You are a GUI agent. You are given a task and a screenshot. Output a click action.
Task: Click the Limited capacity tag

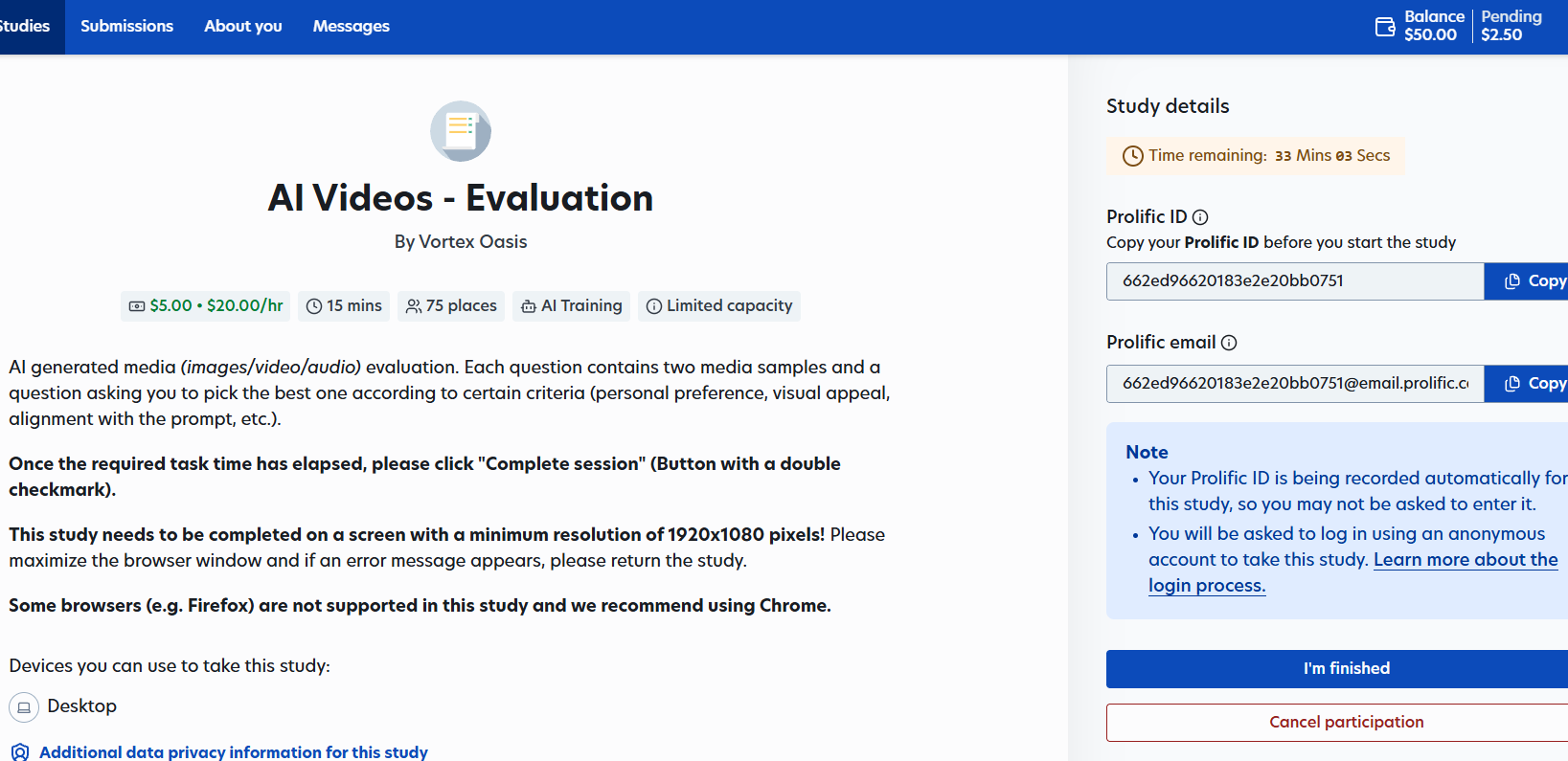[x=719, y=305]
